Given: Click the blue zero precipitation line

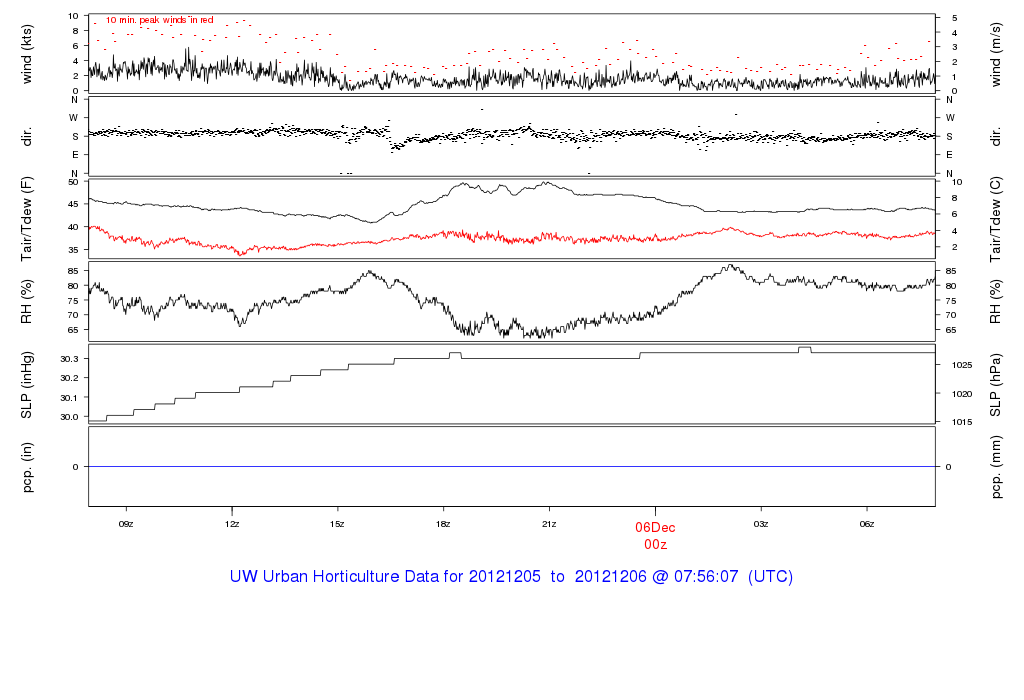Looking at the screenshot, I should pos(512,466).
